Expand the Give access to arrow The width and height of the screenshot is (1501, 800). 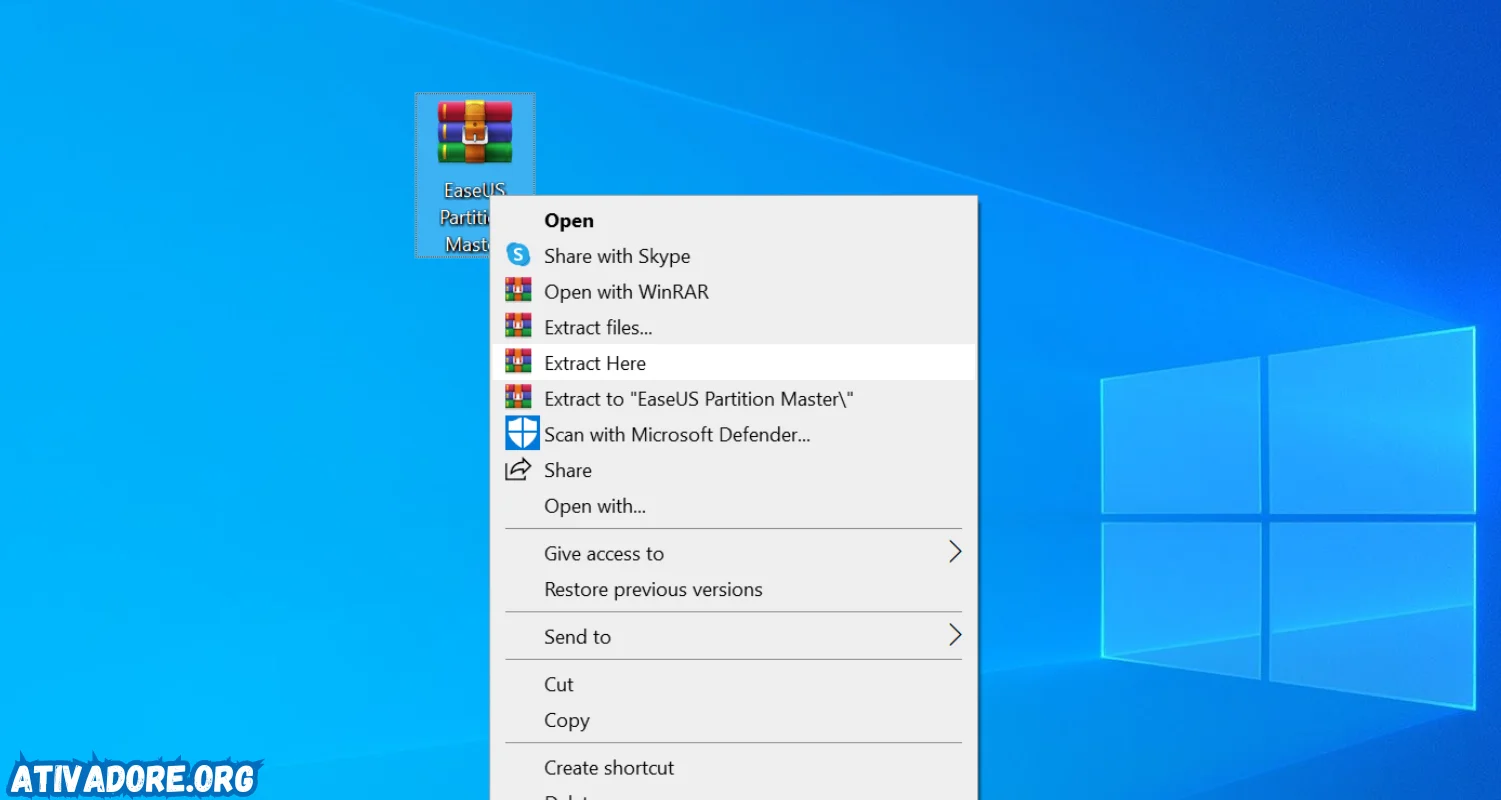[x=955, y=552]
